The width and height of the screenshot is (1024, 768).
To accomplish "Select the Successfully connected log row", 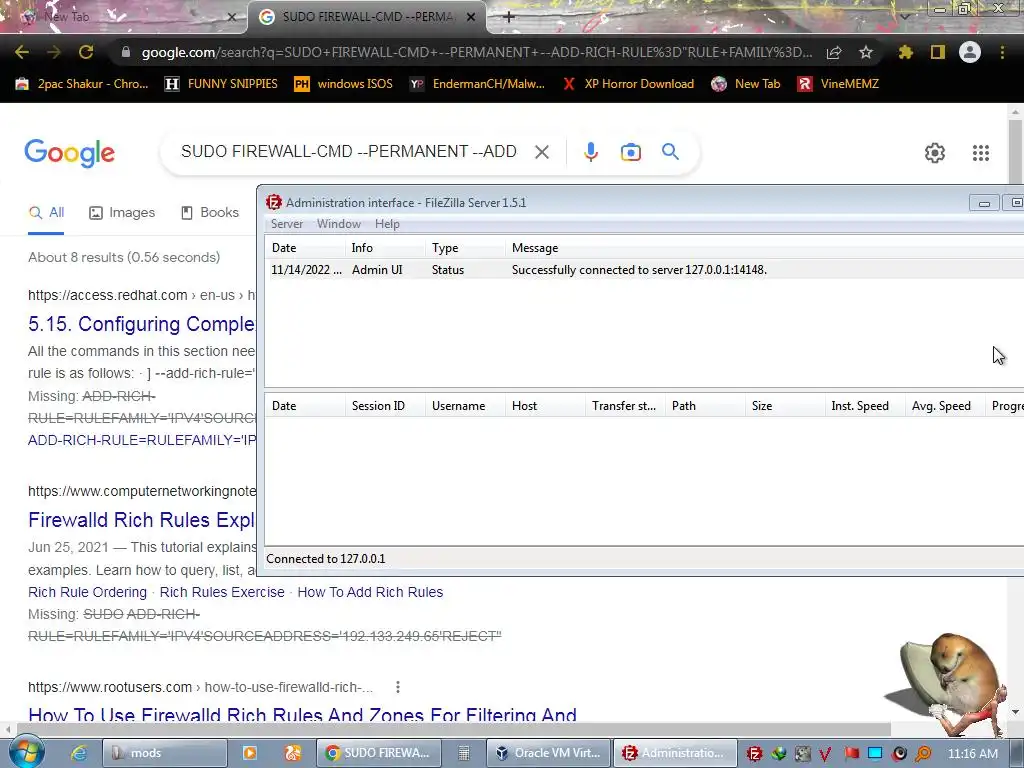I will (x=644, y=270).
